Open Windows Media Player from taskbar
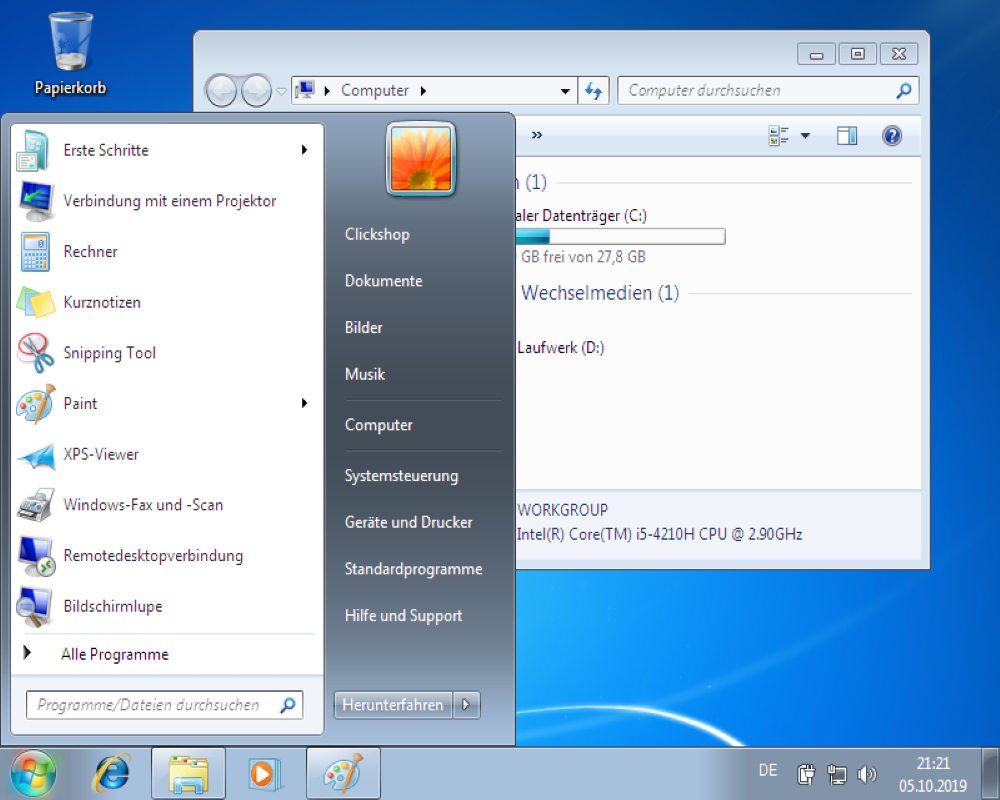The width and height of the screenshot is (1000, 800). pyautogui.click(x=264, y=774)
